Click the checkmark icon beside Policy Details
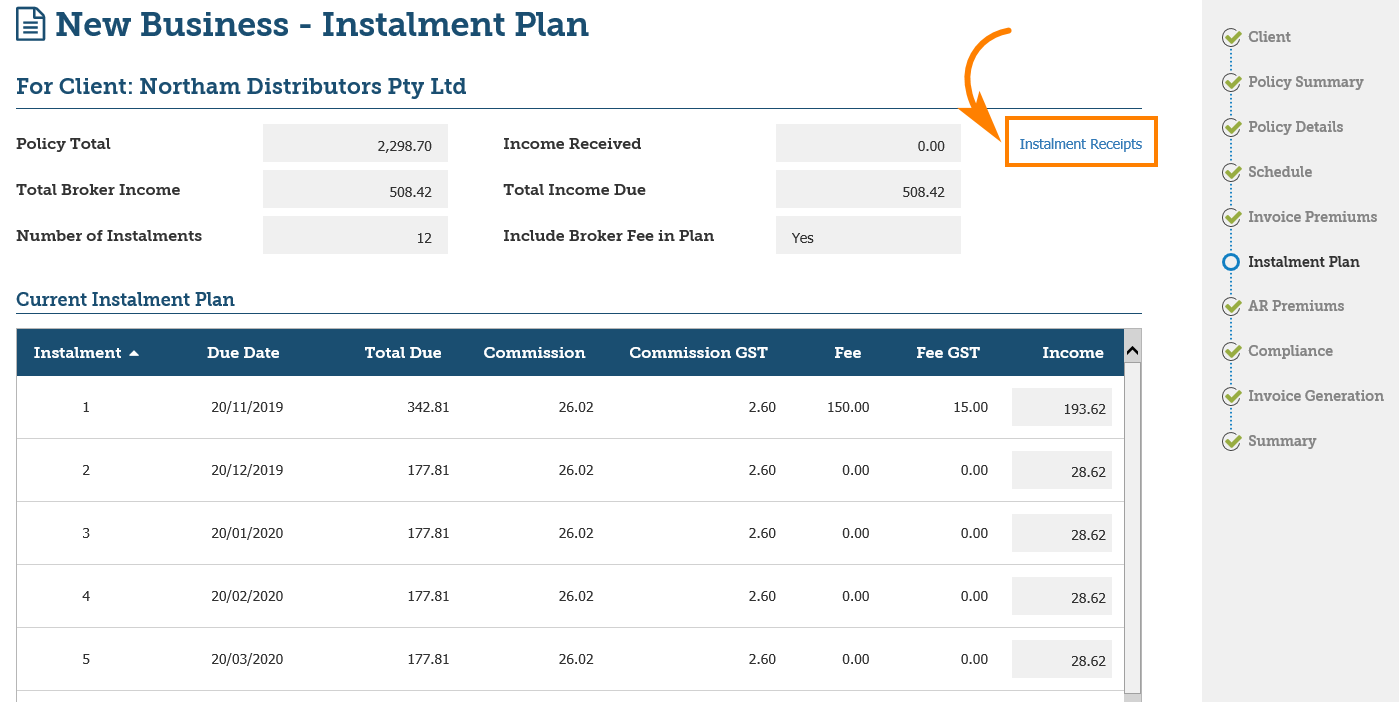This screenshot has height=702, width=1399. pyautogui.click(x=1231, y=128)
